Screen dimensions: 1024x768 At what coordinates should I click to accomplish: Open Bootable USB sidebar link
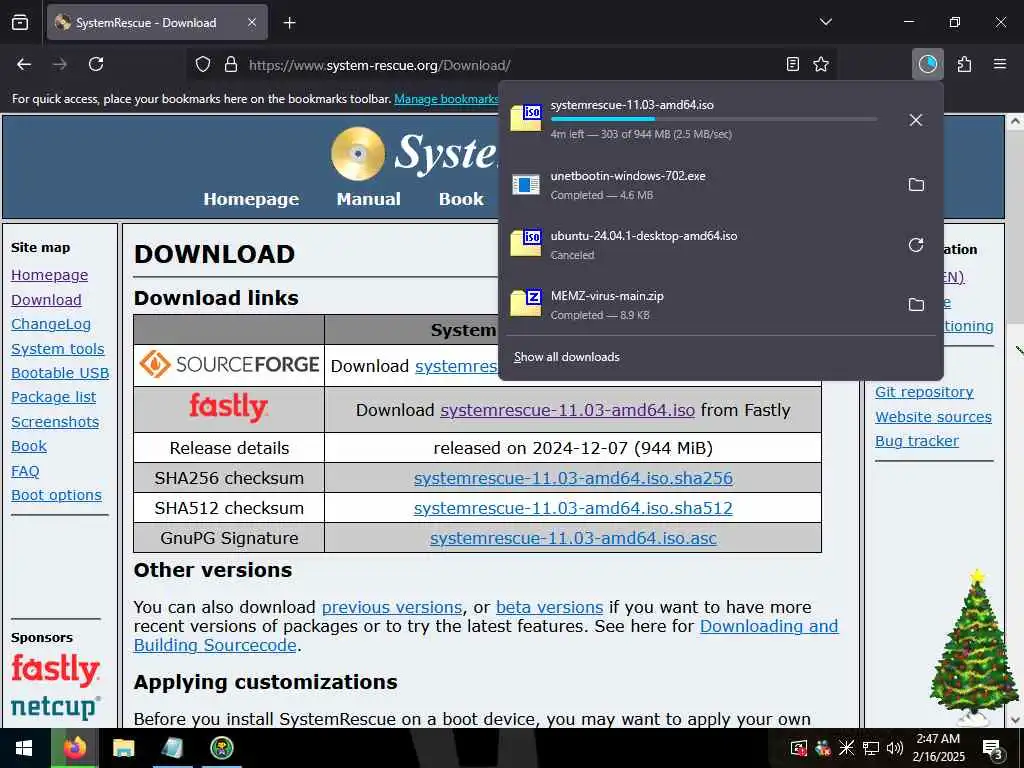60,373
